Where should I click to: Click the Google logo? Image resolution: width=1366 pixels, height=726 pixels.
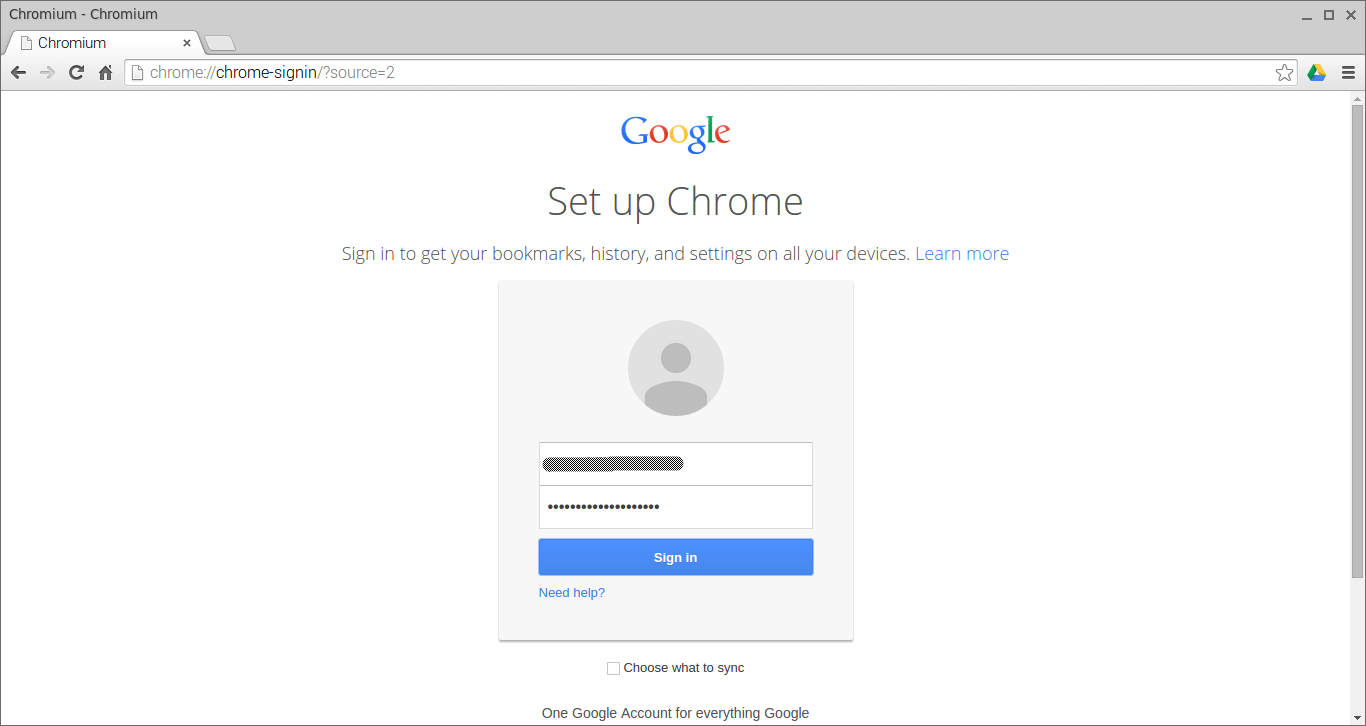pos(676,134)
